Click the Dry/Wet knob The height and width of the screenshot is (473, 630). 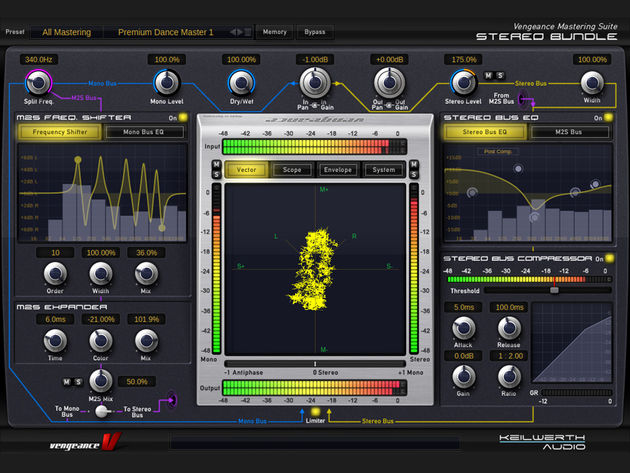tap(241, 83)
